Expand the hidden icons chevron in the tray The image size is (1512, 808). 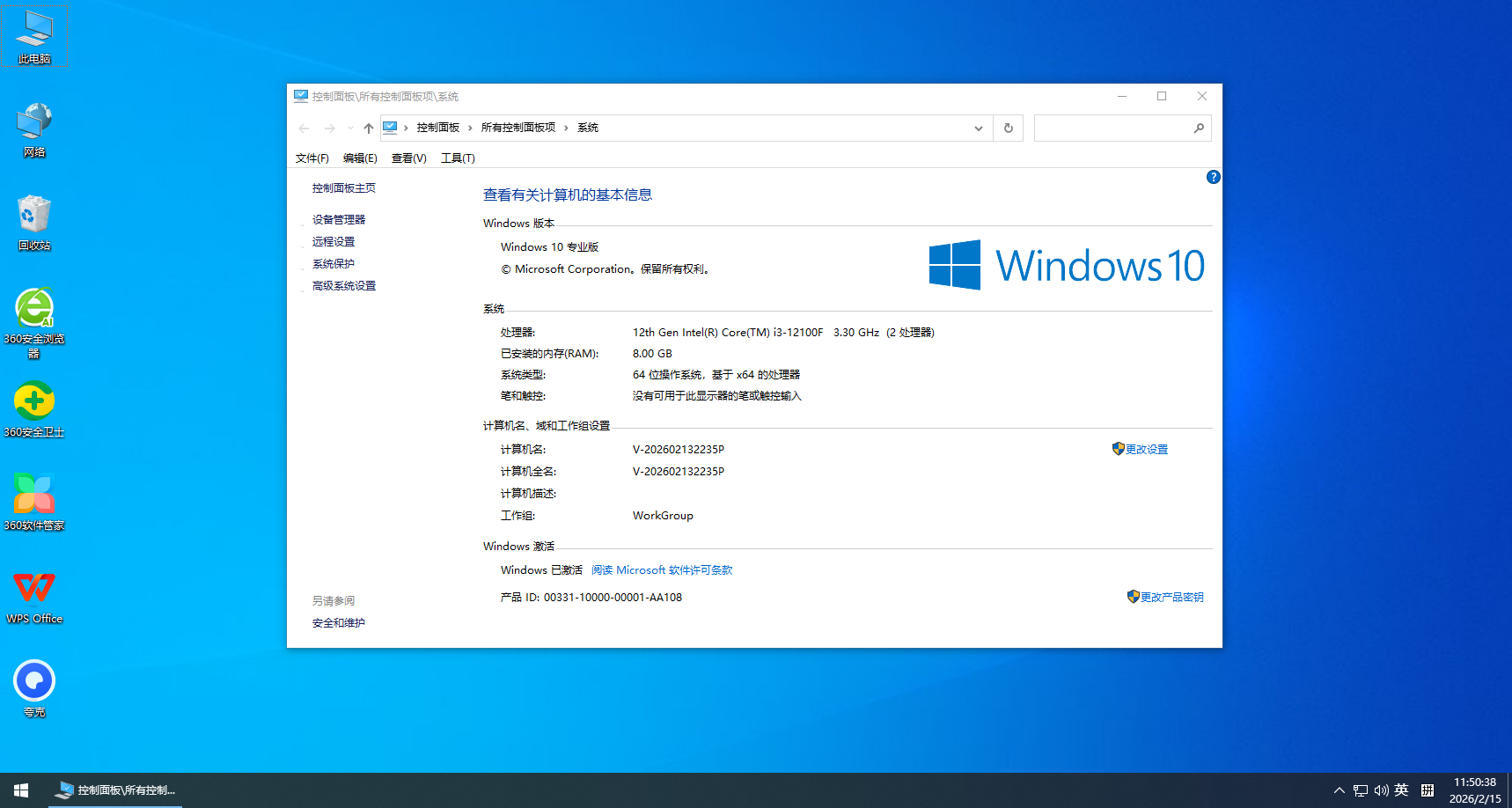coord(1338,790)
